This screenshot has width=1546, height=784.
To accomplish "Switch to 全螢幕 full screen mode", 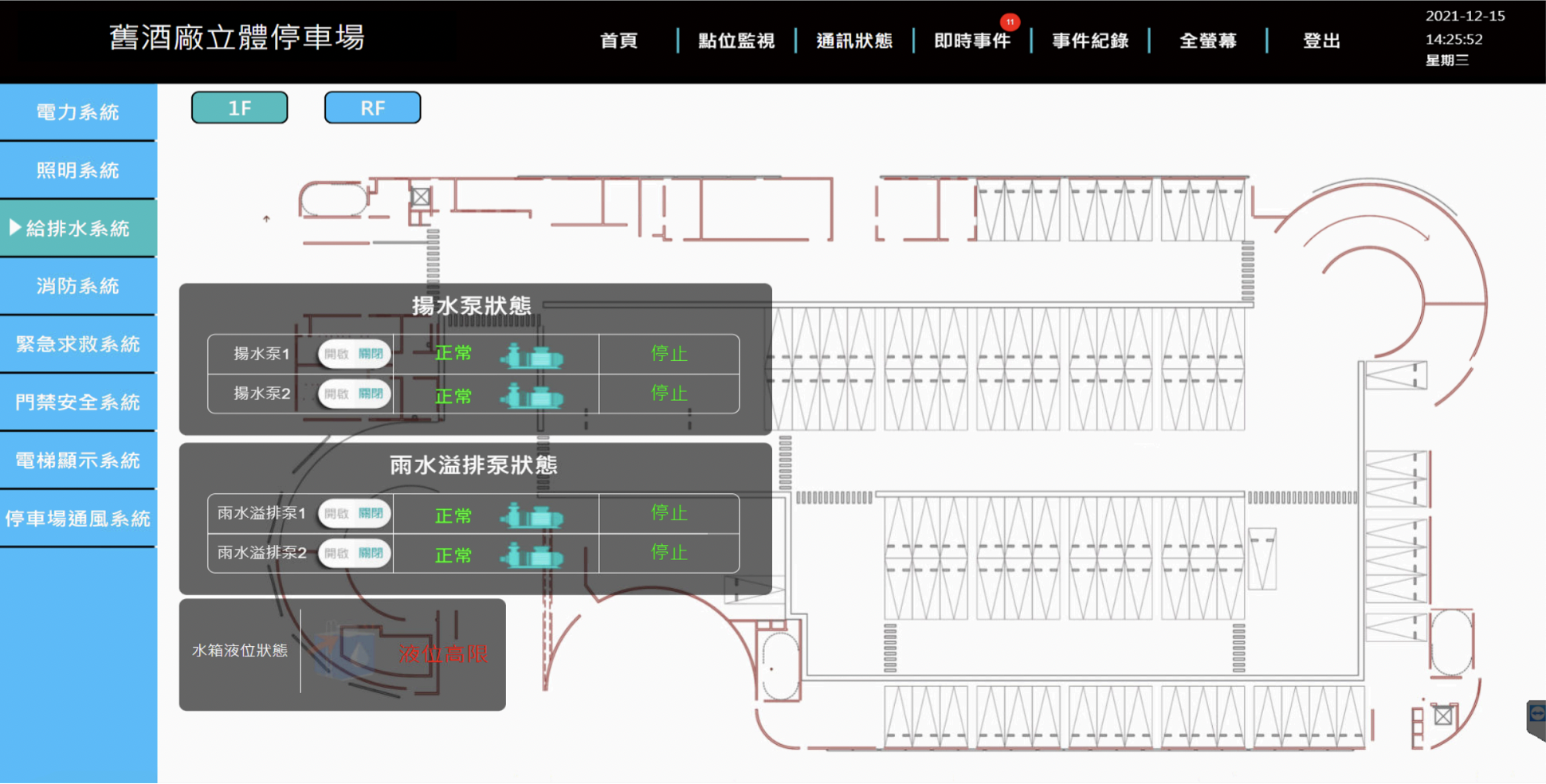I will tap(1208, 41).
